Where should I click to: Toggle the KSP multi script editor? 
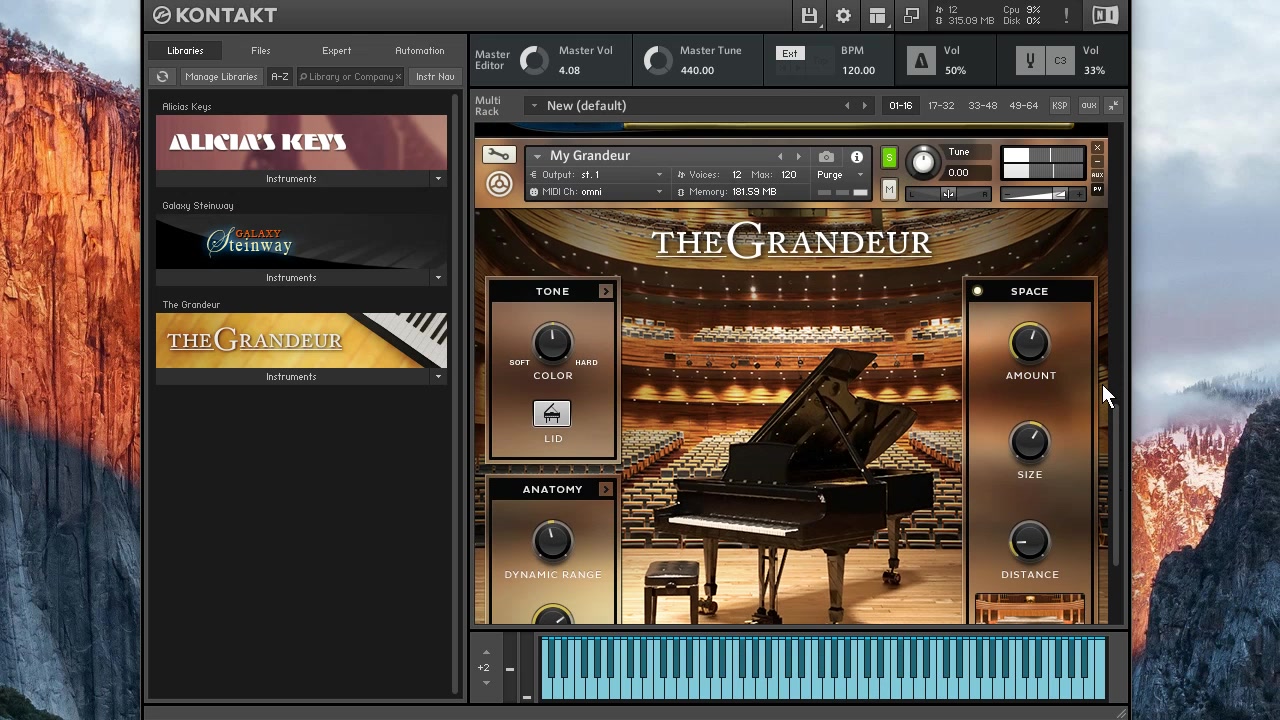[1059, 105]
